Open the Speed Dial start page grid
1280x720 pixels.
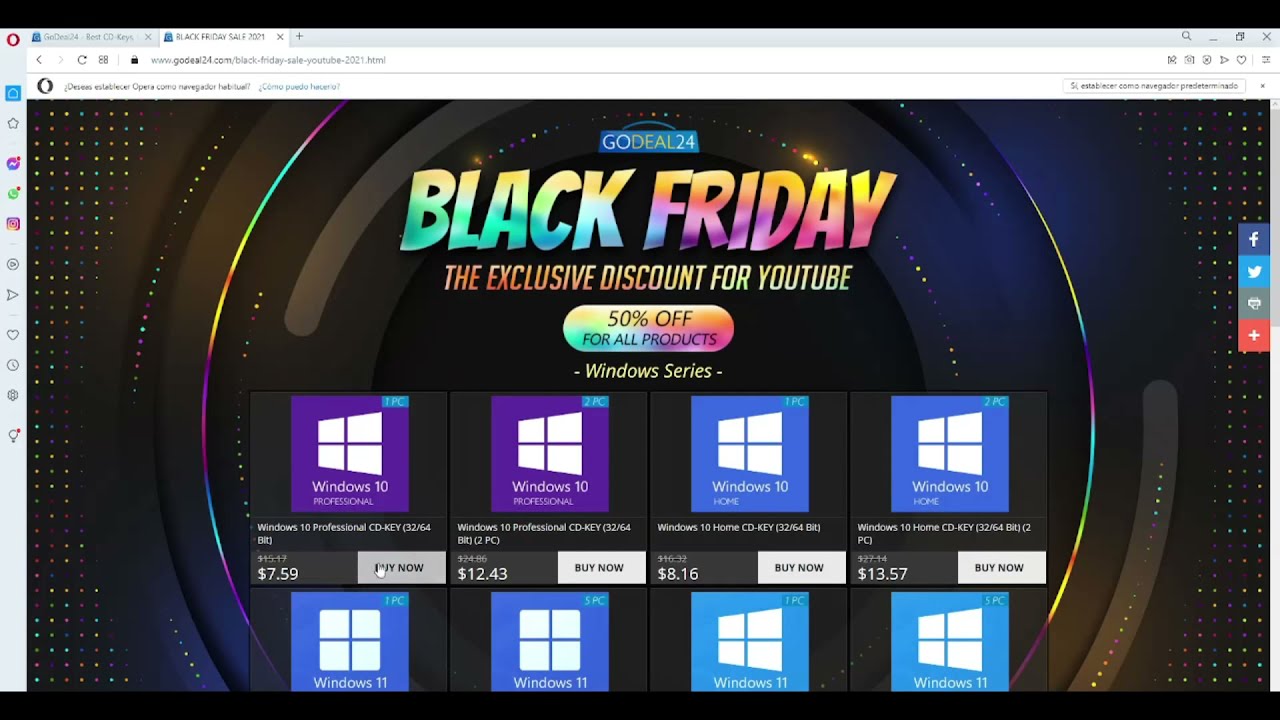pos(103,60)
